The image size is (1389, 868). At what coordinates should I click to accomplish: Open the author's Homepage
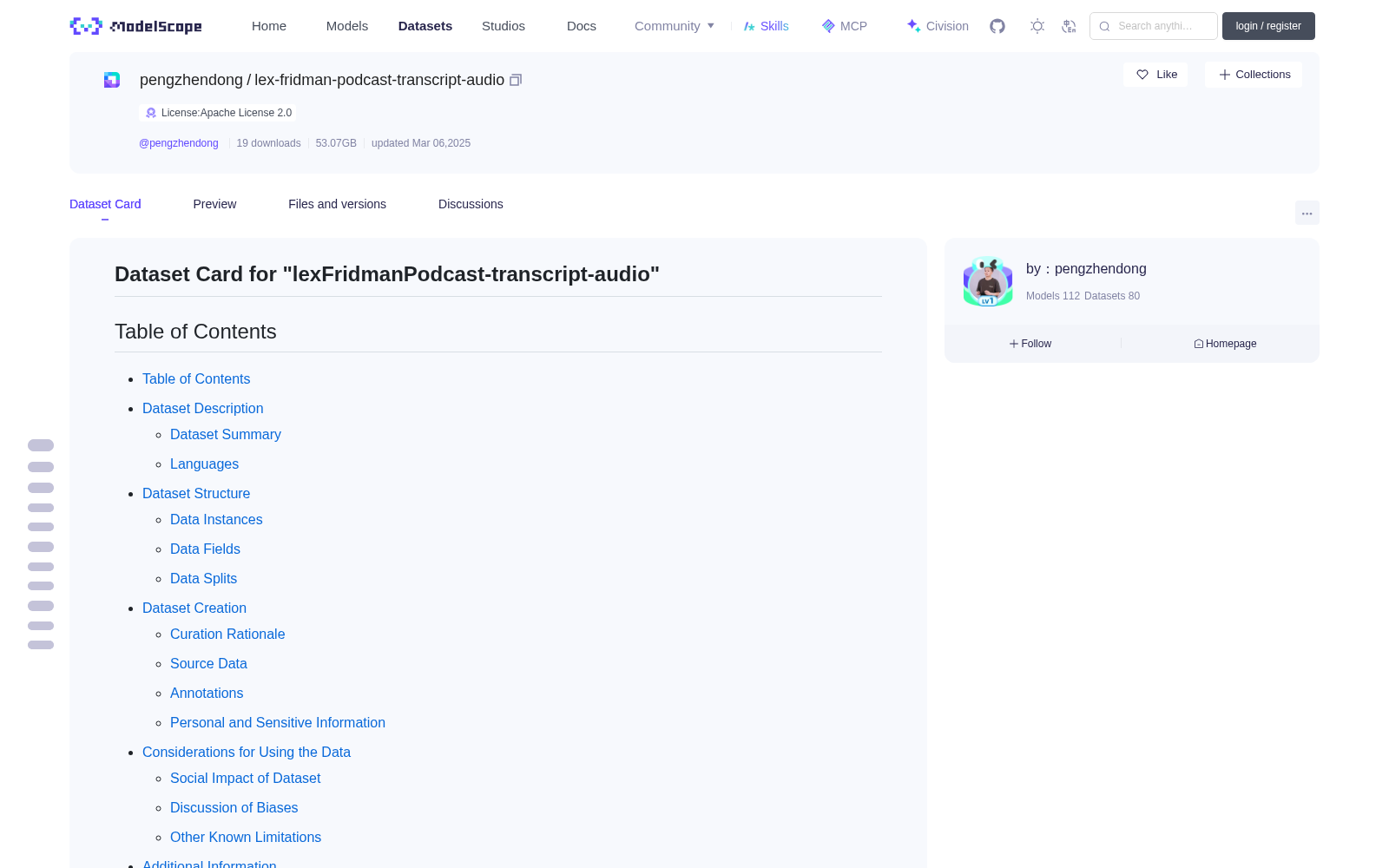coord(1225,344)
